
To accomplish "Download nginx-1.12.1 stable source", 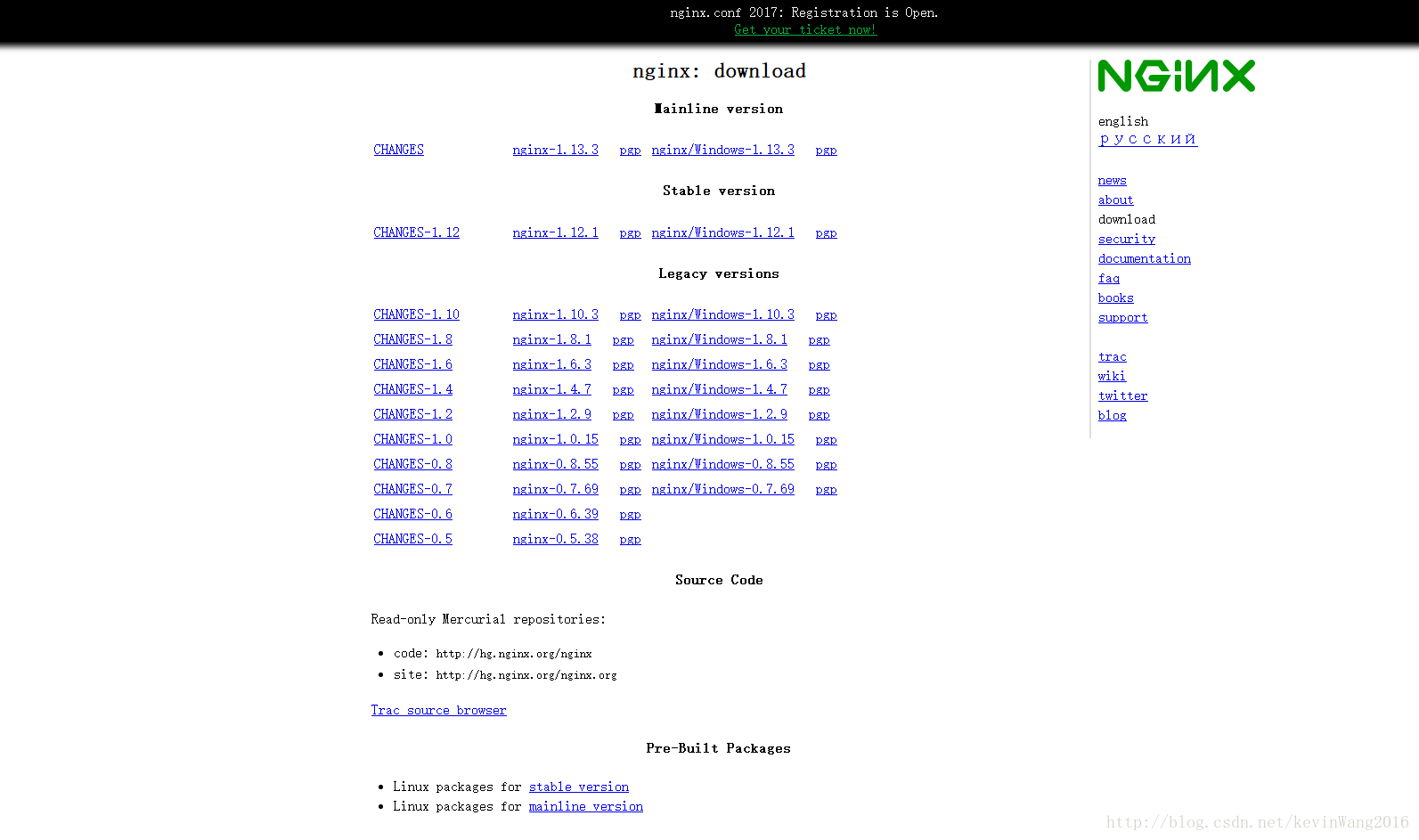I will [x=555, y=232].
